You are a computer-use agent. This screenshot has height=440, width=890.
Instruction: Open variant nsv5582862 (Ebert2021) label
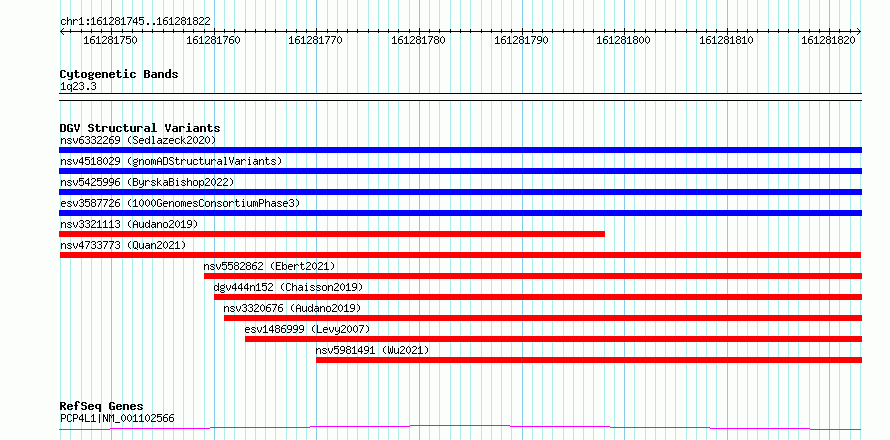point(270,266)
